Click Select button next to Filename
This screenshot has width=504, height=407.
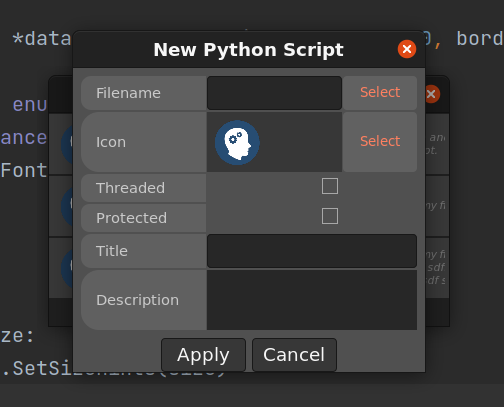click(380, 93)
